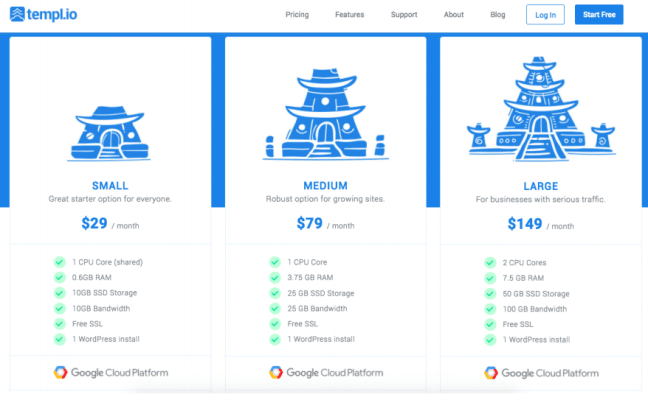Click checkmark beside 25 GB Bandwidth

coord(275,308)
